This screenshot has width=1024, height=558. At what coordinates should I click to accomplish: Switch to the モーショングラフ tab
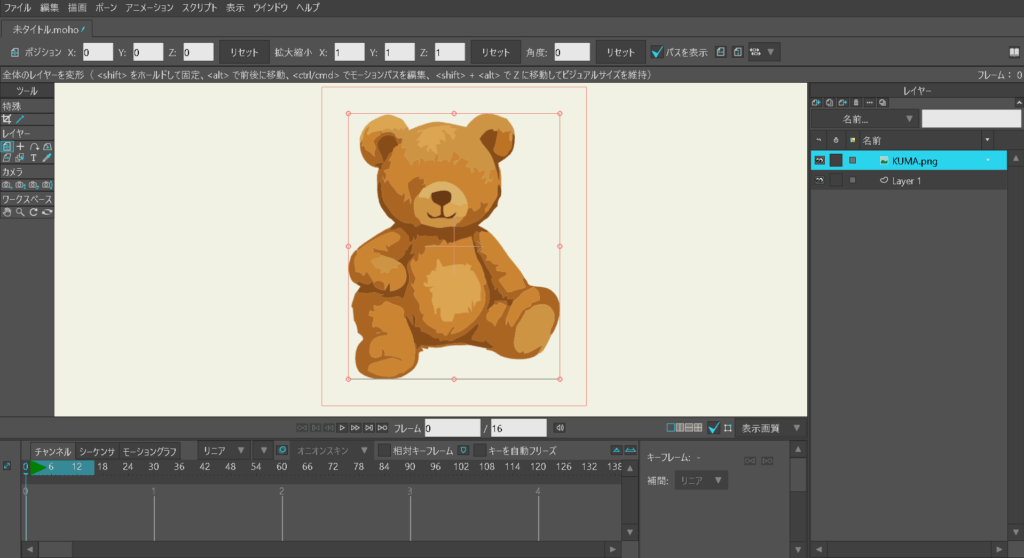click(149, 451)
